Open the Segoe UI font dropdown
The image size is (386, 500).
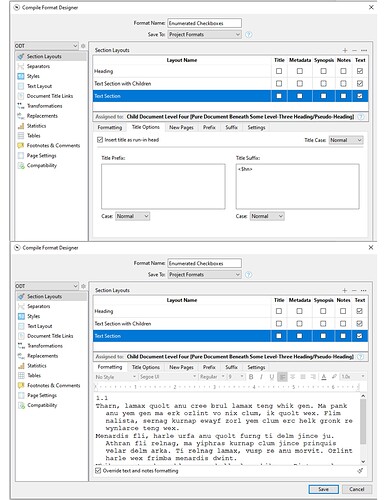coord(168,377)
